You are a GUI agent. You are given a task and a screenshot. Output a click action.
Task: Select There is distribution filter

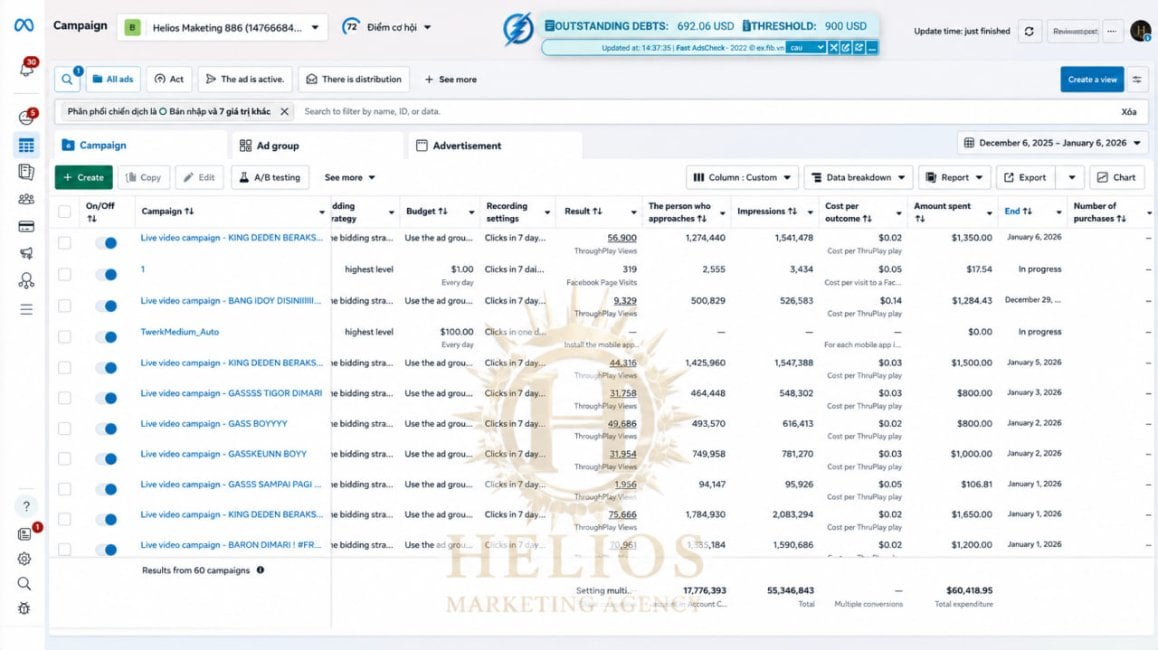[354, 79]
